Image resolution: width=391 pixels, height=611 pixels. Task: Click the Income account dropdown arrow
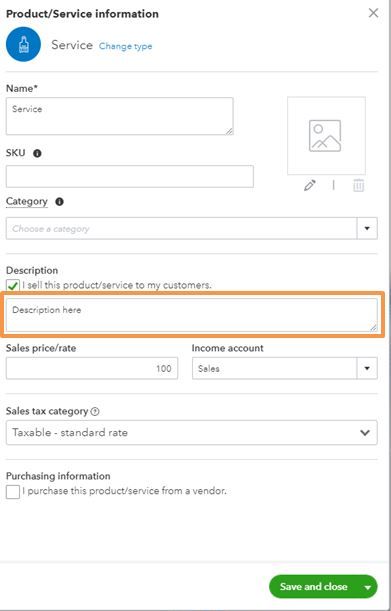(x=367, y=368)
